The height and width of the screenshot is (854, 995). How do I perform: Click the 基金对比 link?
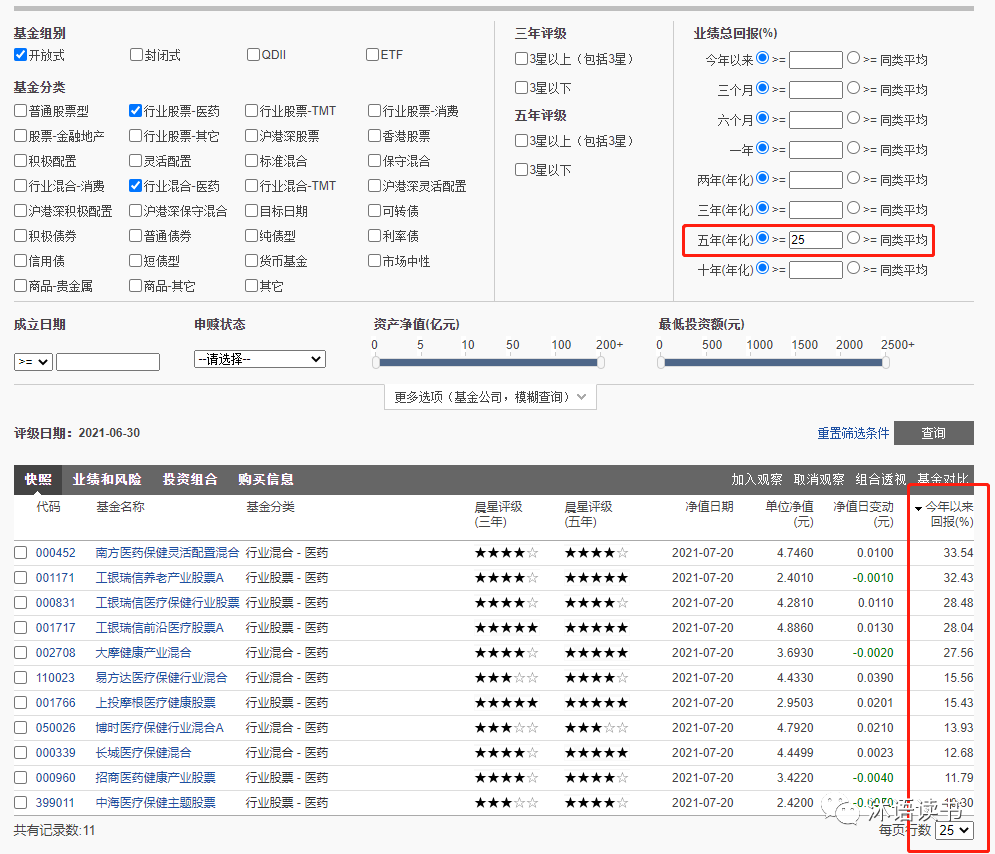942,479
